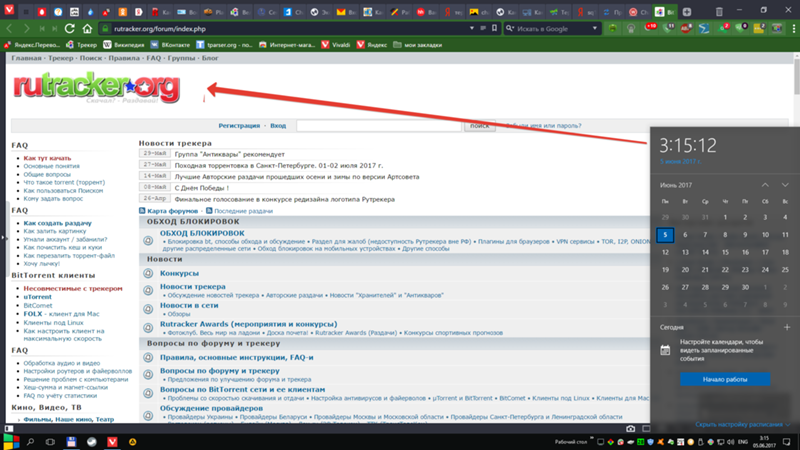Open the Как создать раздачу link
800x450 pixels.
coord(57,223)
